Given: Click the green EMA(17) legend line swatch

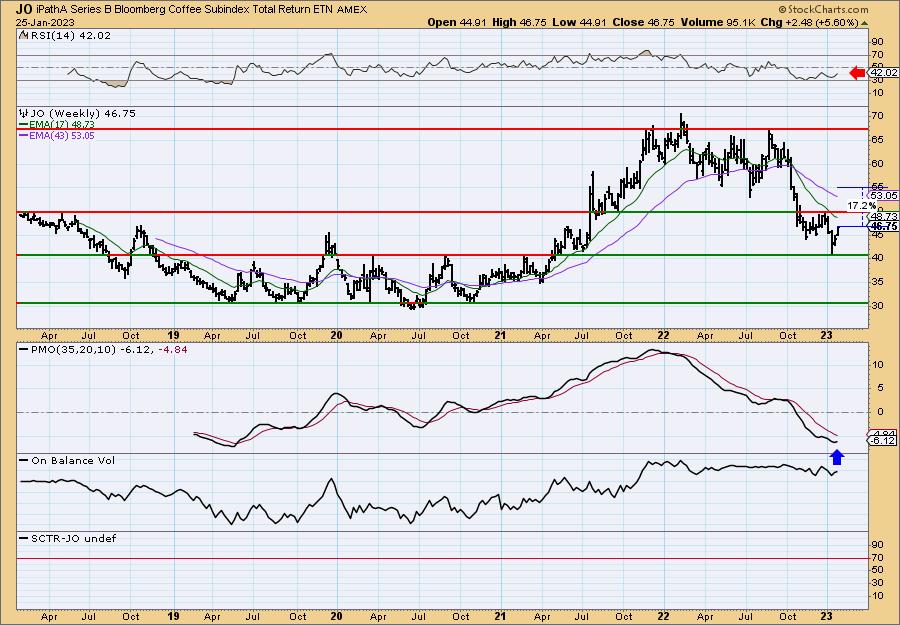Looking at the screenshot, I should click(23, 125).
